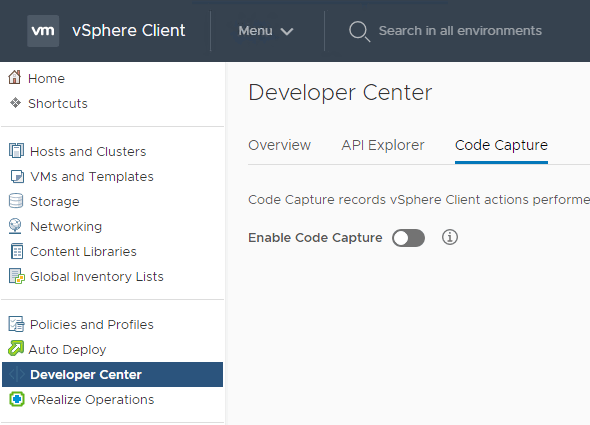Select the VMs and Templates icon
Screen dimensions: 590x425
pos(17,176)
